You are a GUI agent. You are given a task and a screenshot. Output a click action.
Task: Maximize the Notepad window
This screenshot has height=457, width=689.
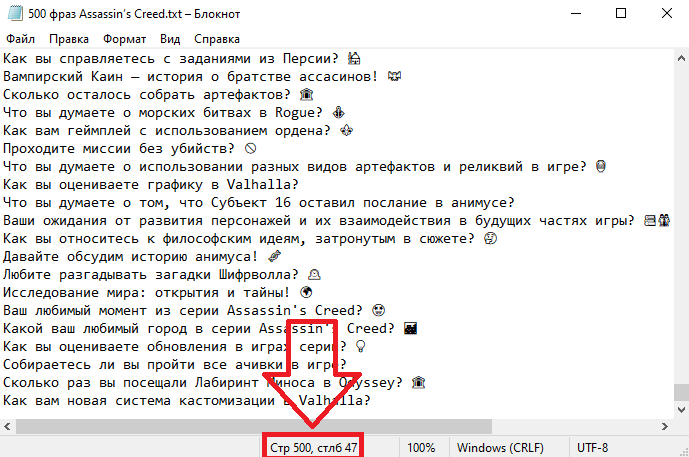(x=620, y=14)
